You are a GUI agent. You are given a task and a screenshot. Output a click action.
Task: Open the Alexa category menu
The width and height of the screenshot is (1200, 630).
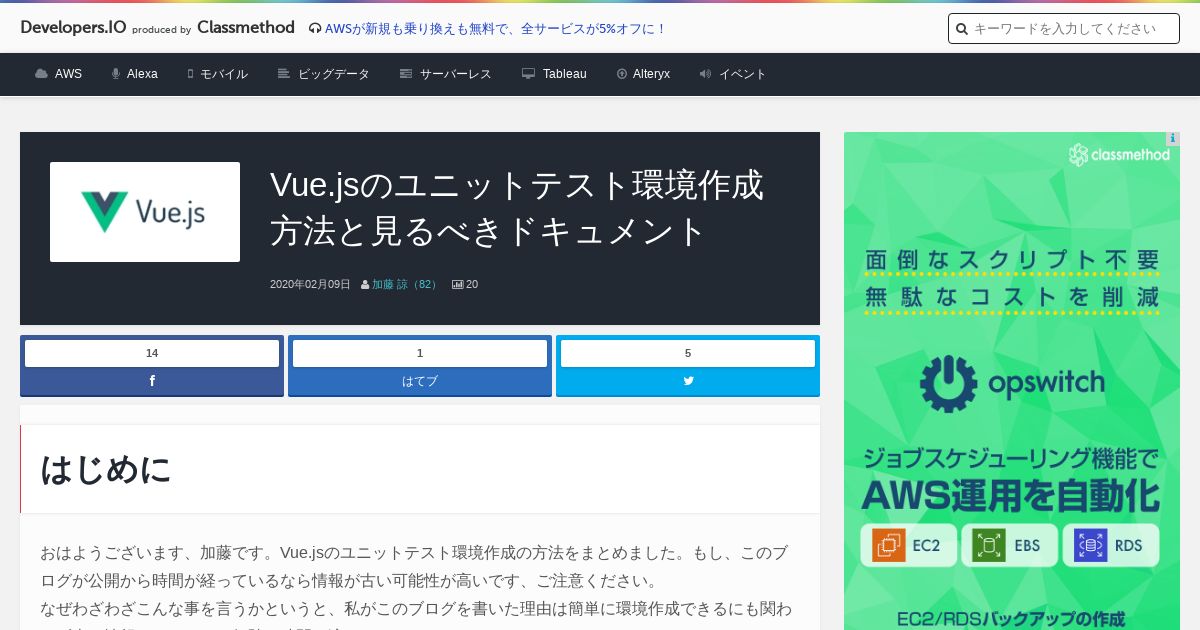pyautogui.click(x=142, y=74)
